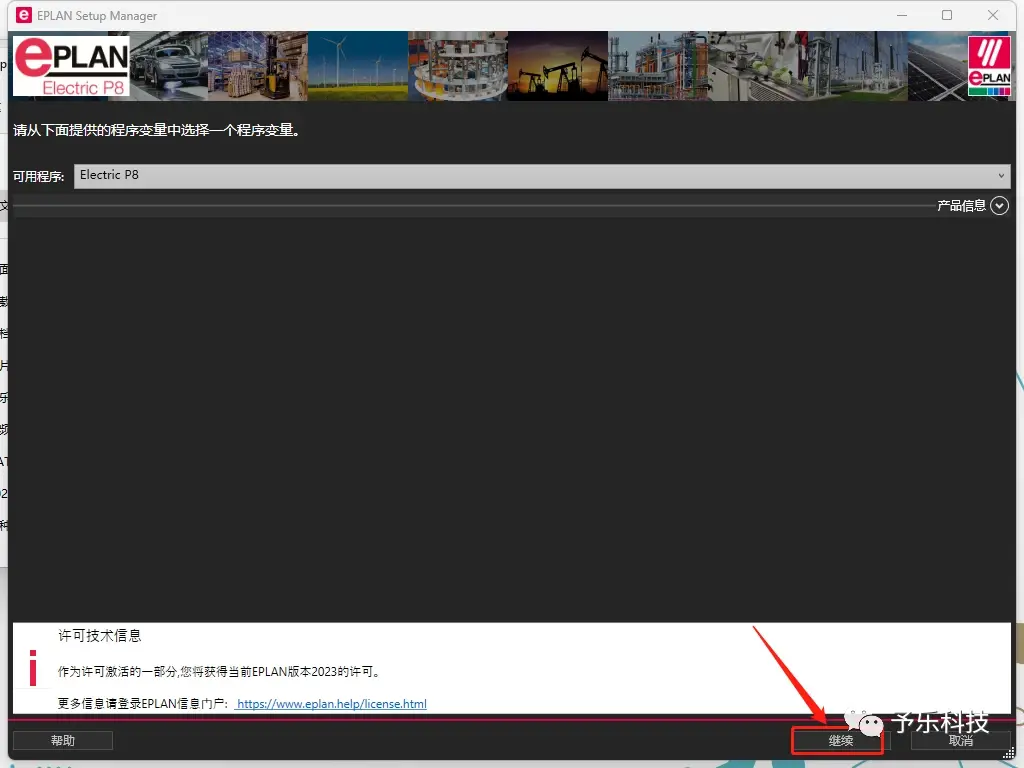
Task: Minimize the EPLAN Setup Manager window
Action: [x=902, y=15]
